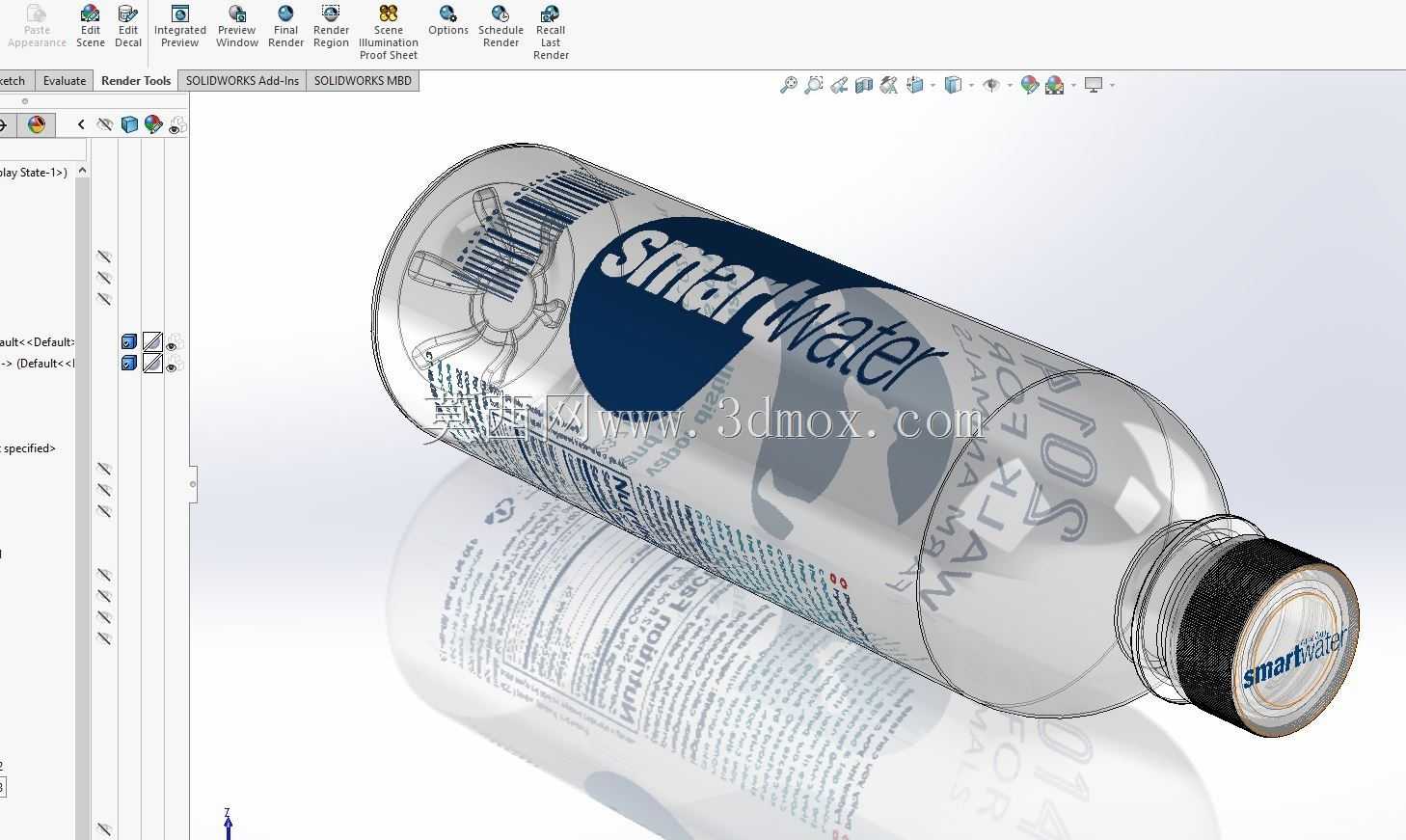Viewport: 1406px width, 840px height.
Task: Open the Display Style dropdown arrow
Action: 971,85
